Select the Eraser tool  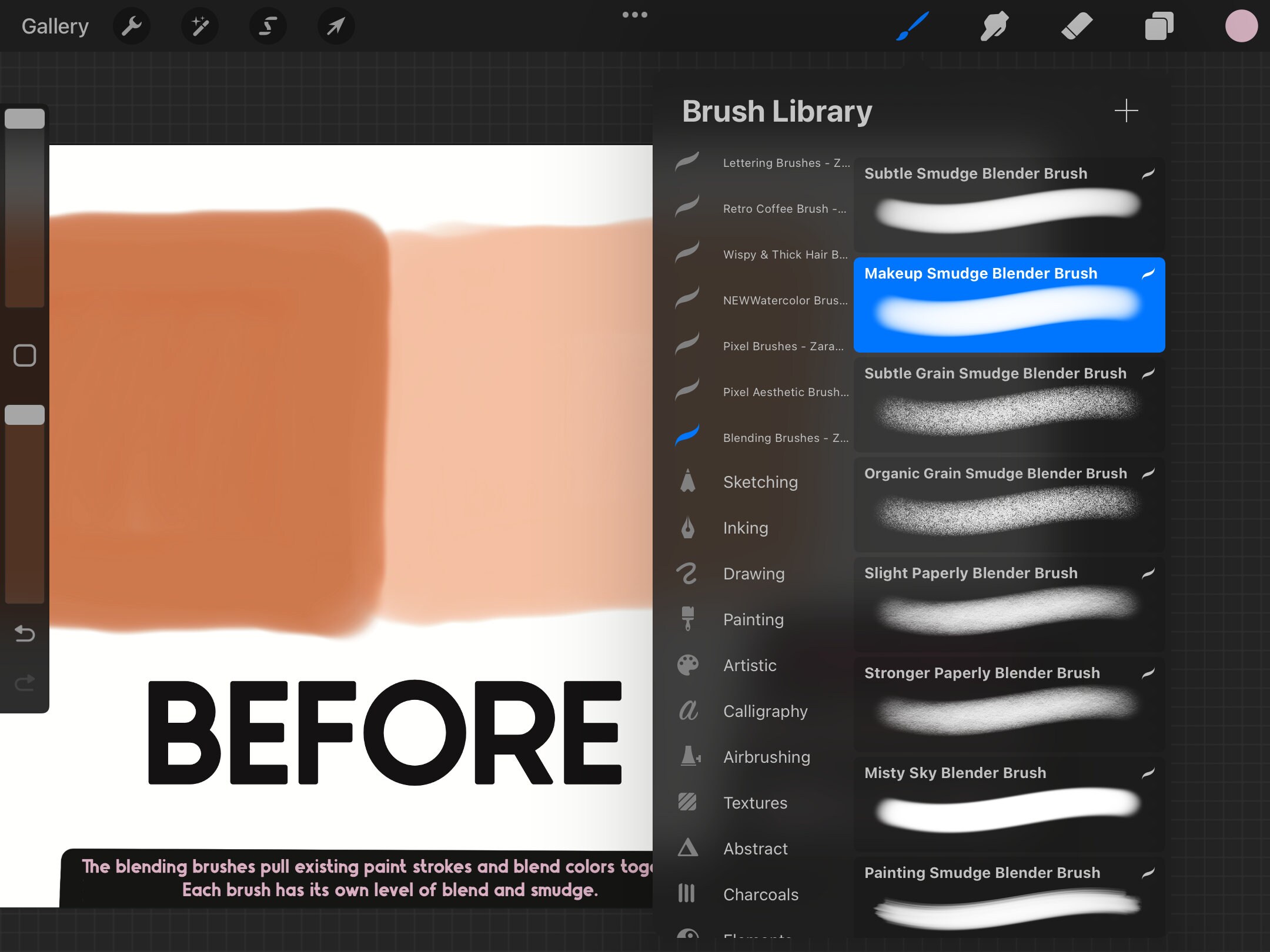coord(1078,25)
